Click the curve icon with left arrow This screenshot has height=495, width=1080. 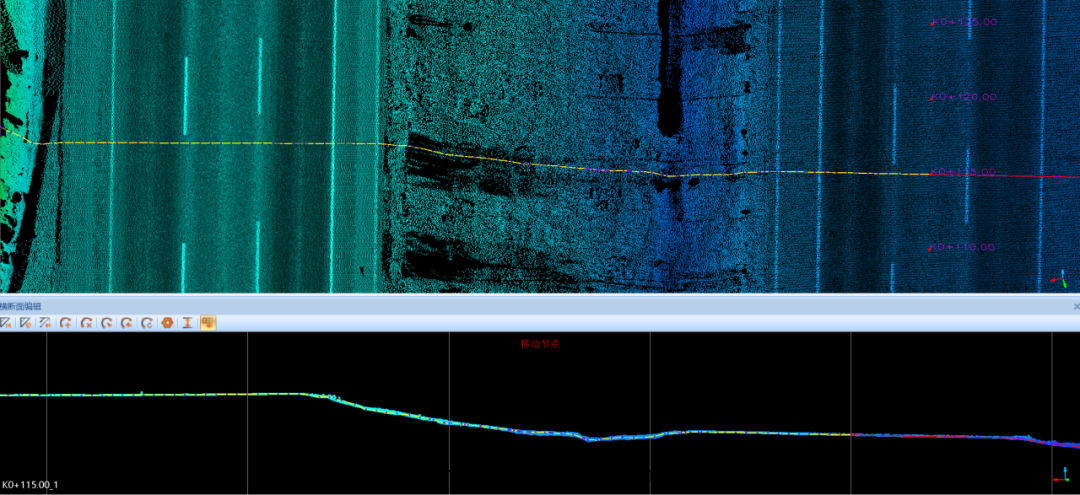pos(126,323)
